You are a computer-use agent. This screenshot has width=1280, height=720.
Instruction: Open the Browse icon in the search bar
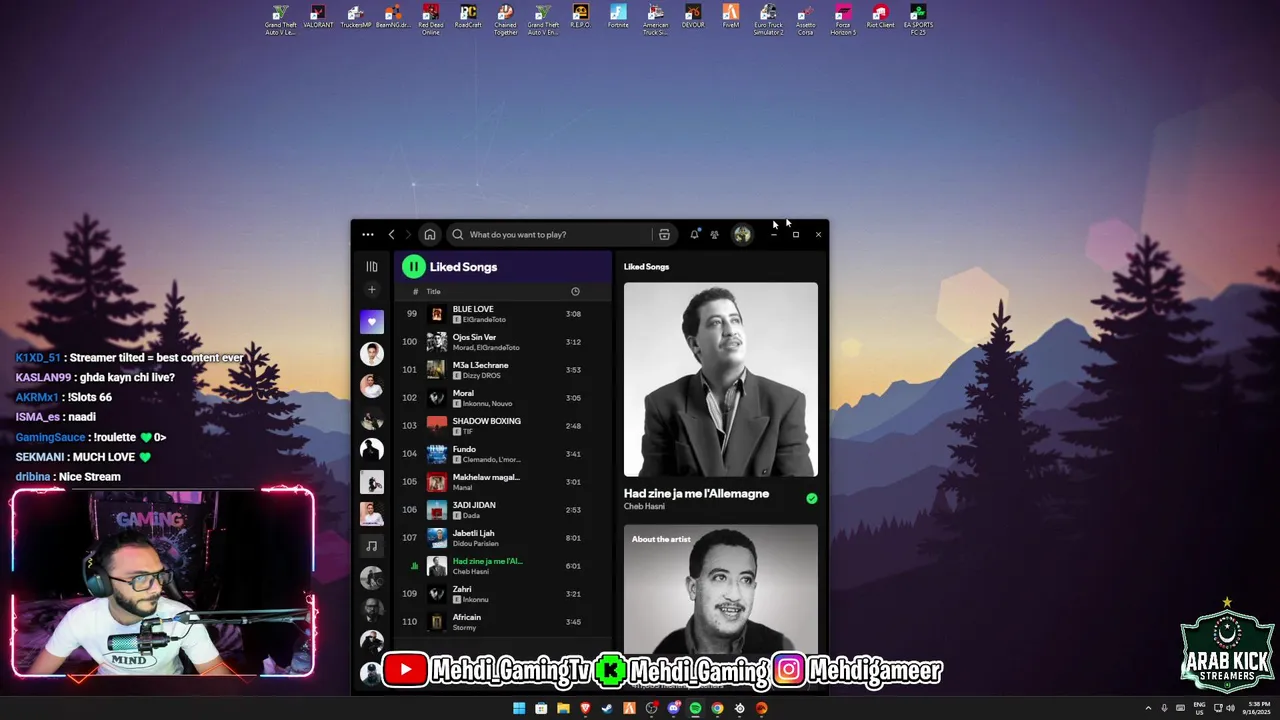click(664, 235)
